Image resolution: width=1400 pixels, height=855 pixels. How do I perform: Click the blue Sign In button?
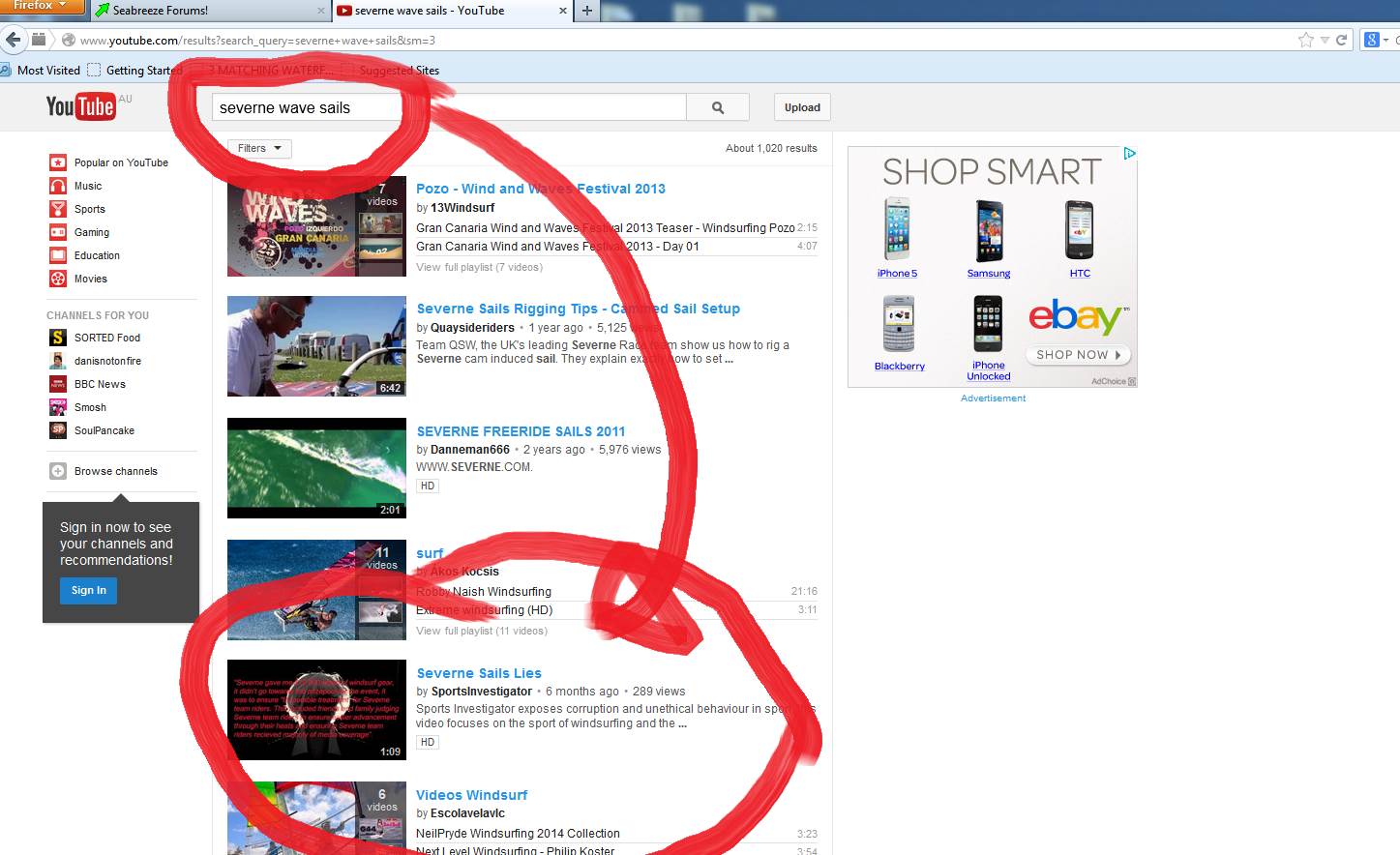point(88,590)
